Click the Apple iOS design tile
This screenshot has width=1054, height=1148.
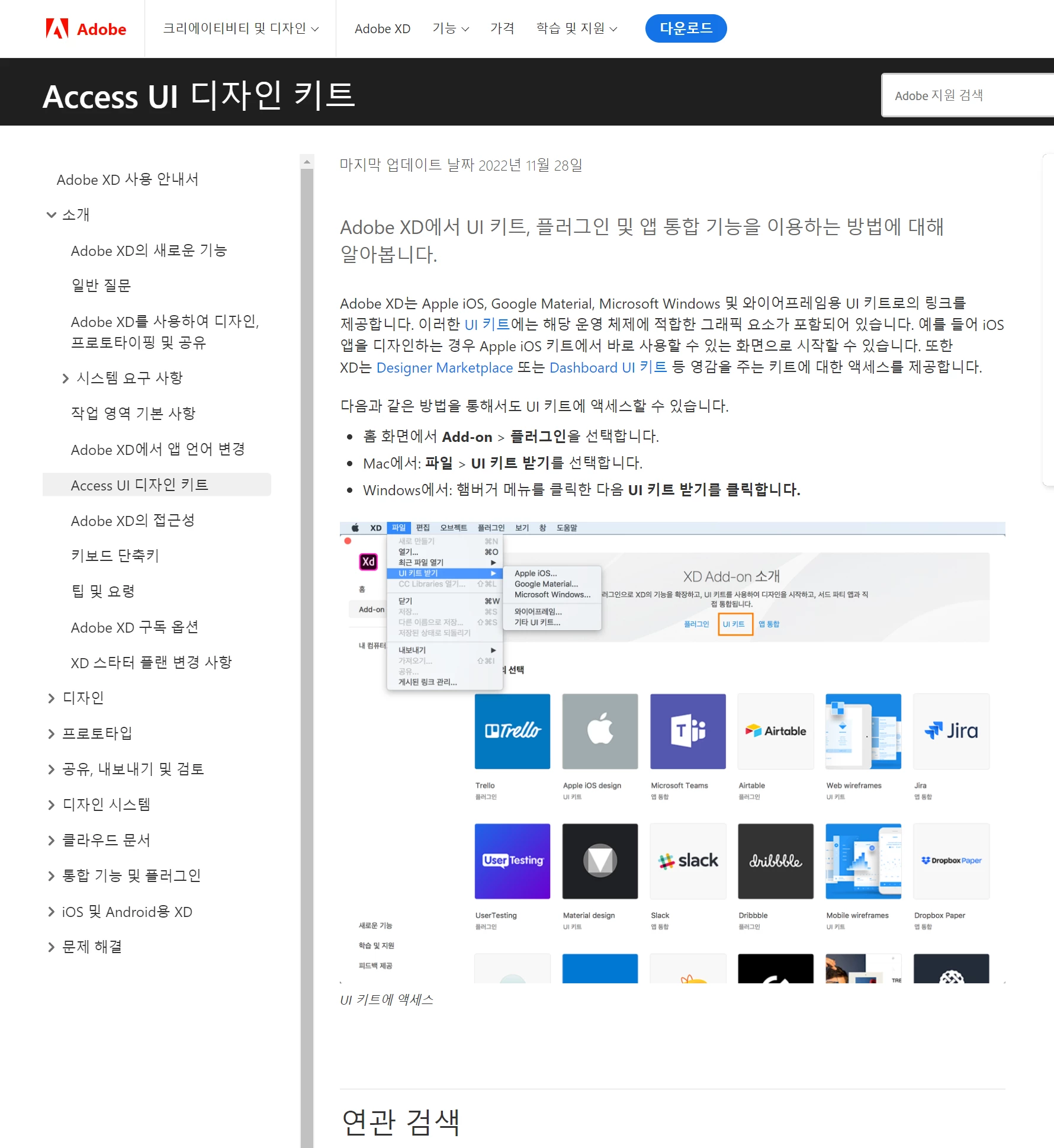pyautogui.click(x=600, y=731)
